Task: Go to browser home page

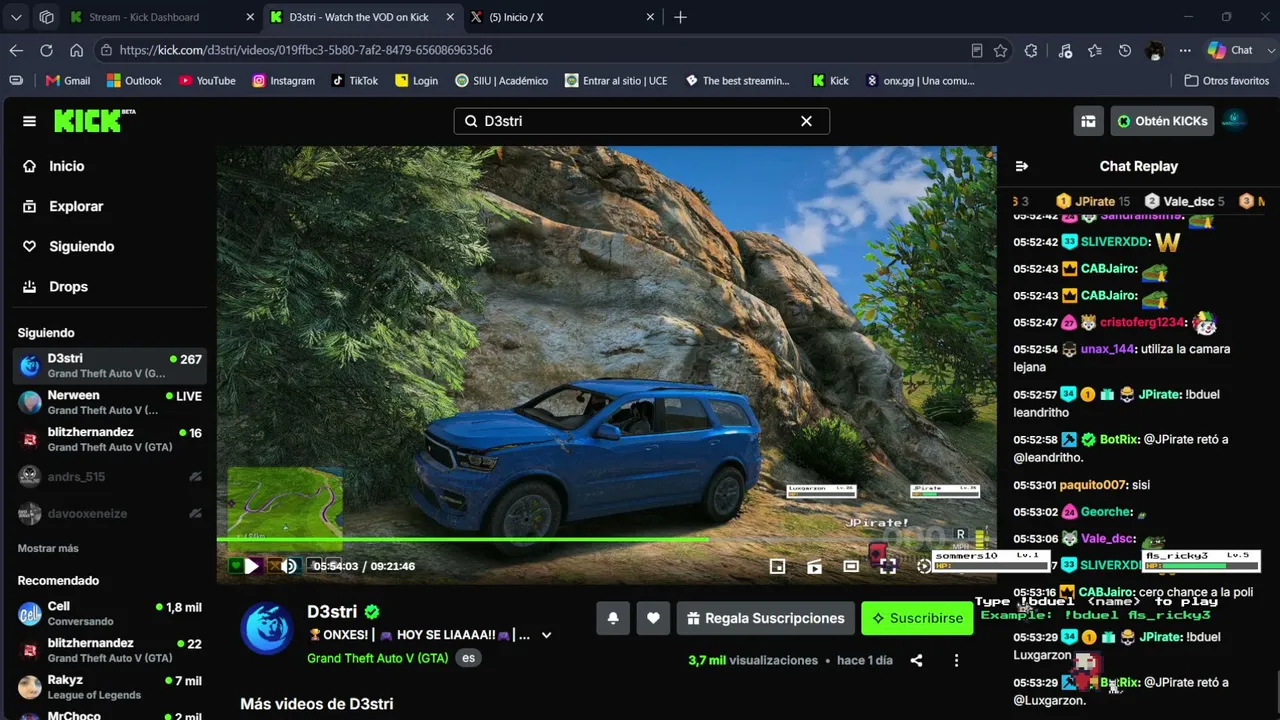Action: 76,50
